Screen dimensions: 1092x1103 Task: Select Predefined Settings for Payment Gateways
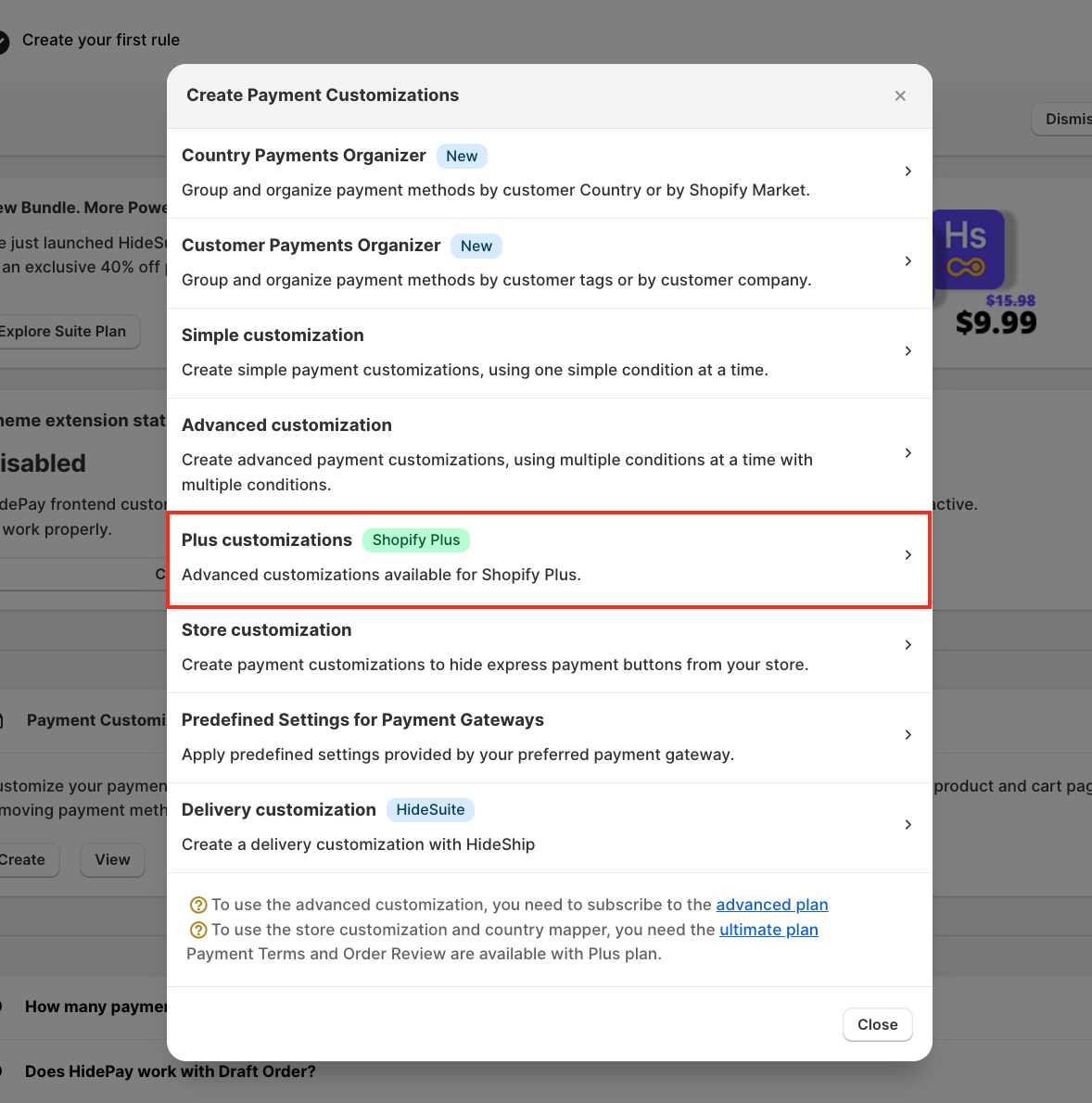click(x=547, y=736)
